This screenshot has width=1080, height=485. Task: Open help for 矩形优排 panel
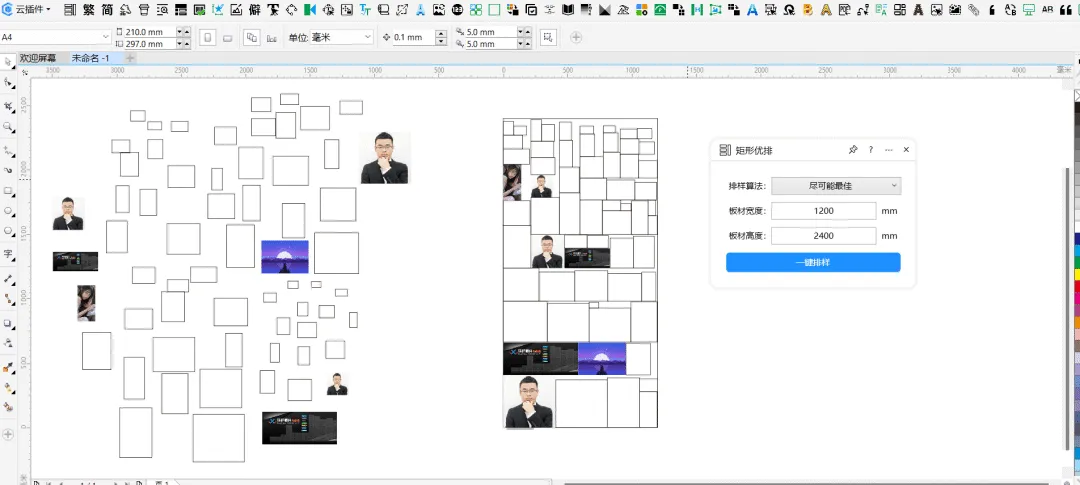tap(871, 149)
